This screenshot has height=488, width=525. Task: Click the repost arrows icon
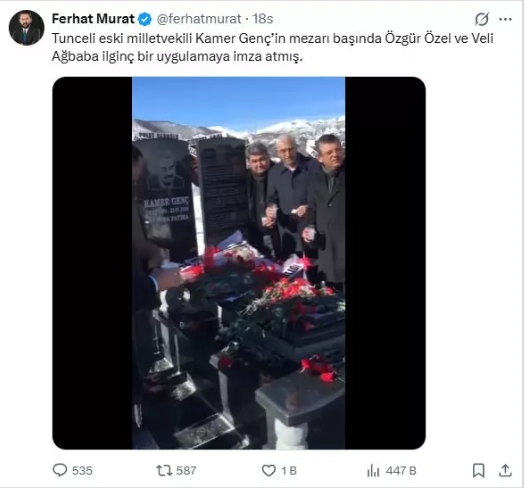pos(164,471)
